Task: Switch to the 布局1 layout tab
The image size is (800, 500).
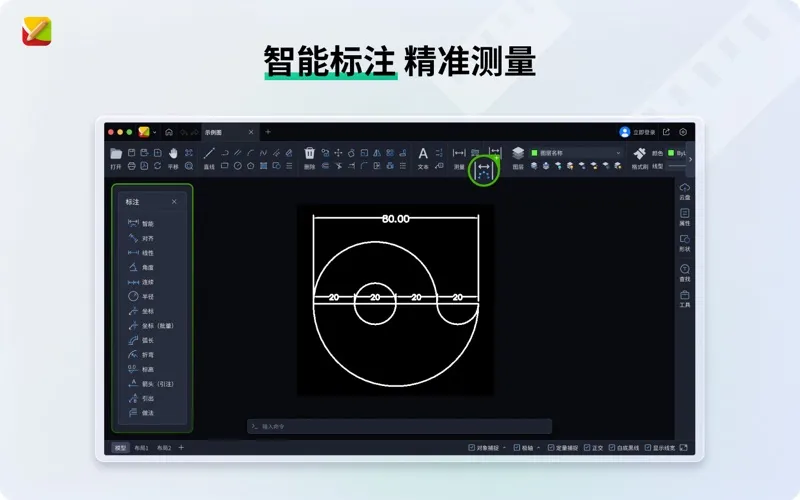Action: [x=141, y=448]
